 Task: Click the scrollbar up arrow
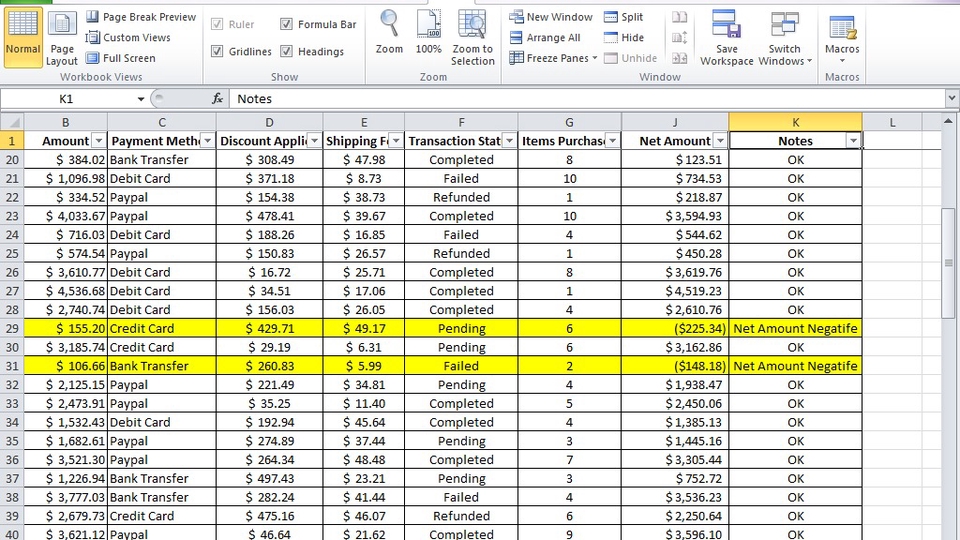coord(948,121)
